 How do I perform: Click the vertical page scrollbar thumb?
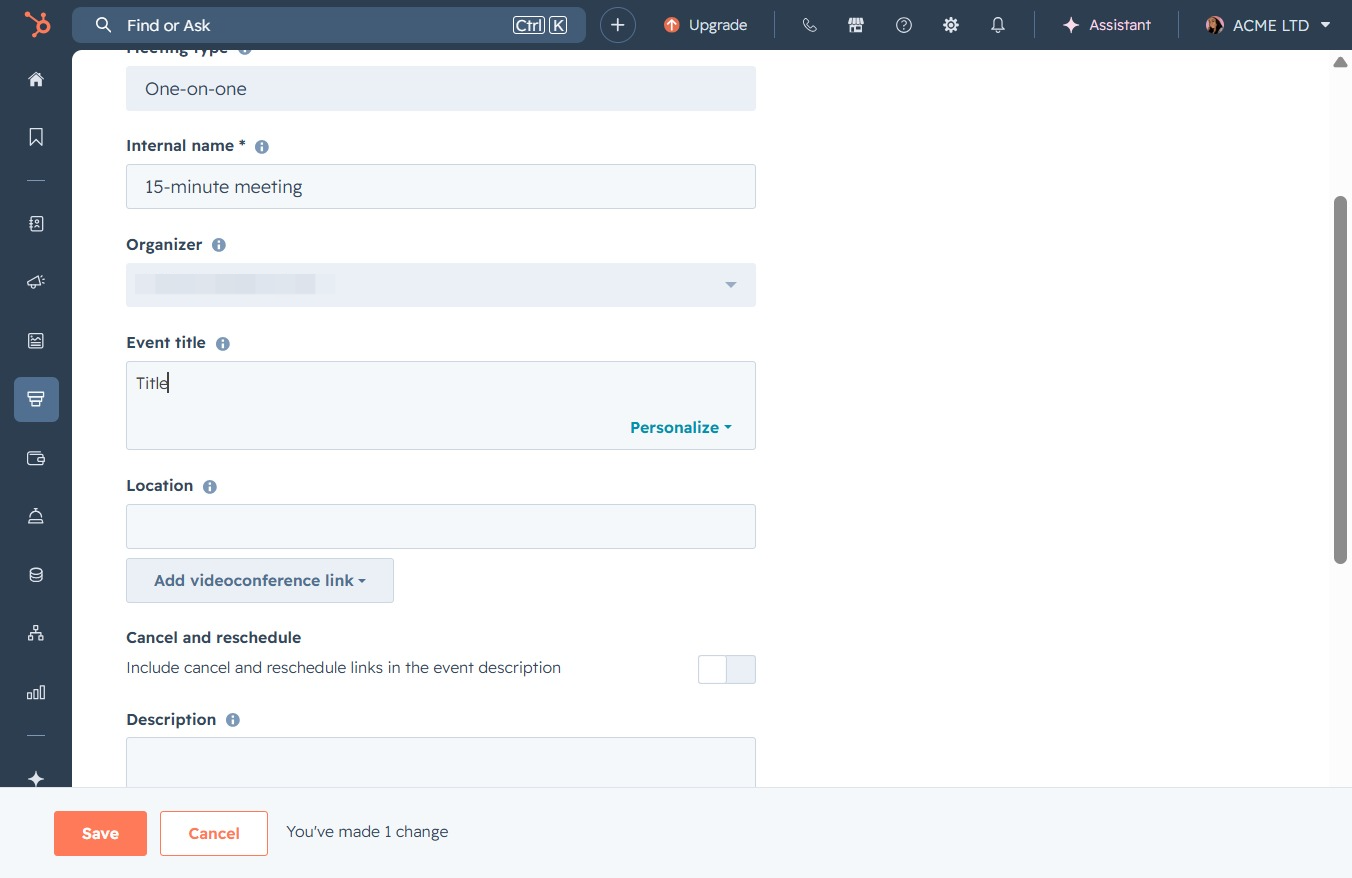point(1341,380)
